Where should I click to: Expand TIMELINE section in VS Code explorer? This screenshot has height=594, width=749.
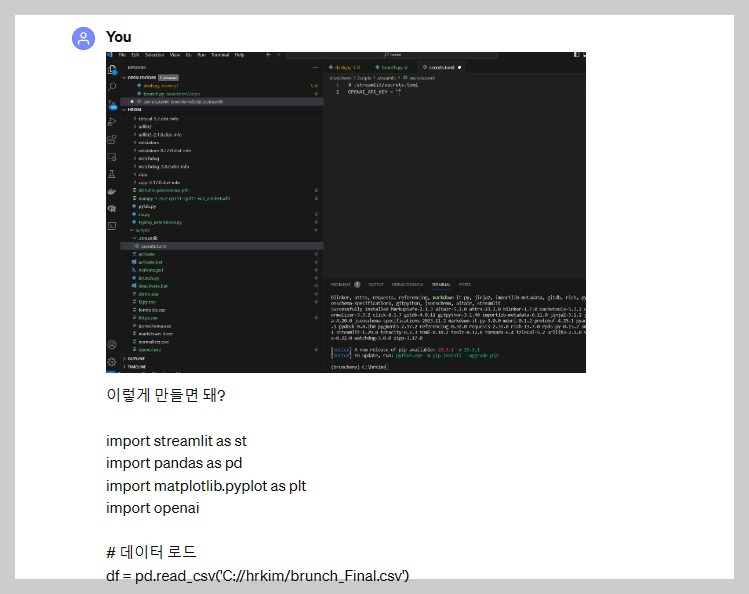pyautogui.click(x=136, y=367)
